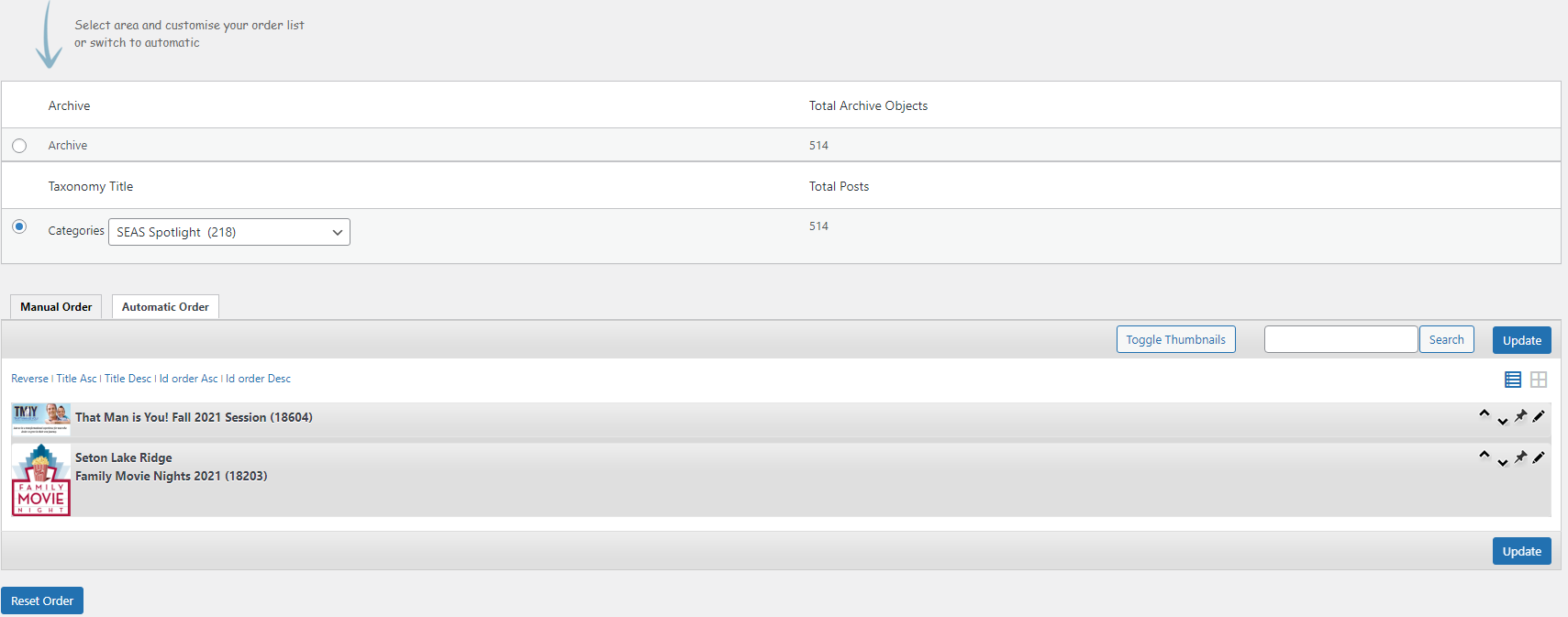Screen dimensions: 1568x617
Task: Click the Reset Order button
Action: 42,600
